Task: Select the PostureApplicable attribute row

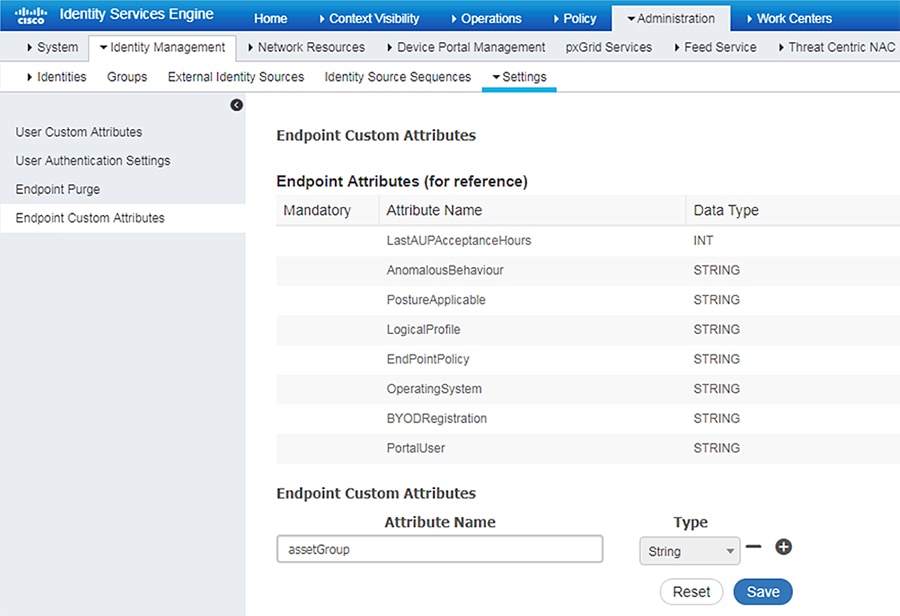Action: (x=588, y=300)
